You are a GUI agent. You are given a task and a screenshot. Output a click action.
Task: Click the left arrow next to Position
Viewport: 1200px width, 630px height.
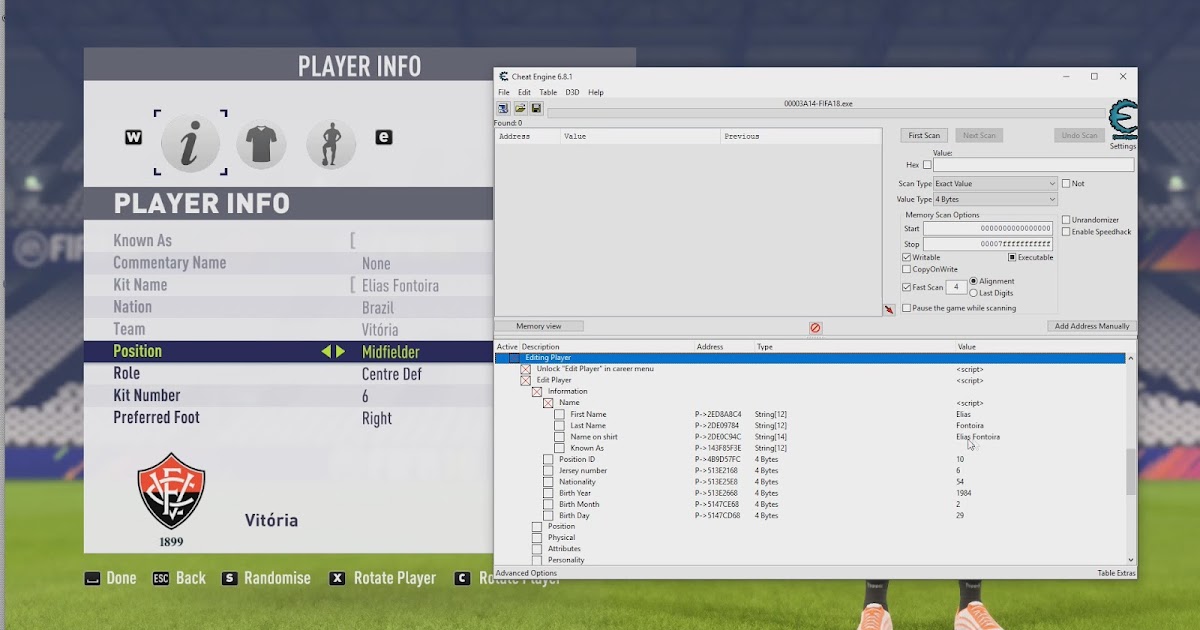coord(326,352)
